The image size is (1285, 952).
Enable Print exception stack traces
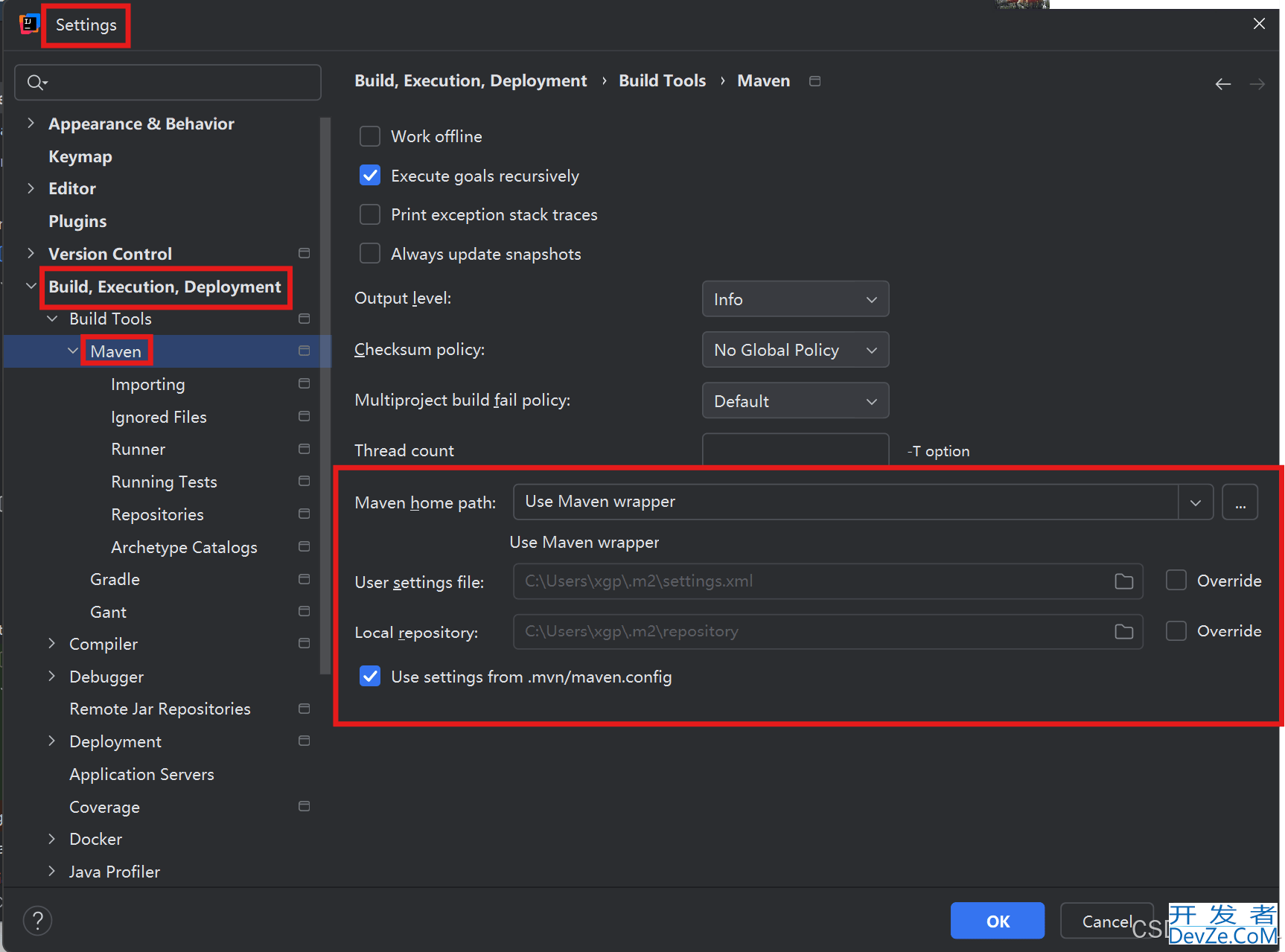point(370,214)
